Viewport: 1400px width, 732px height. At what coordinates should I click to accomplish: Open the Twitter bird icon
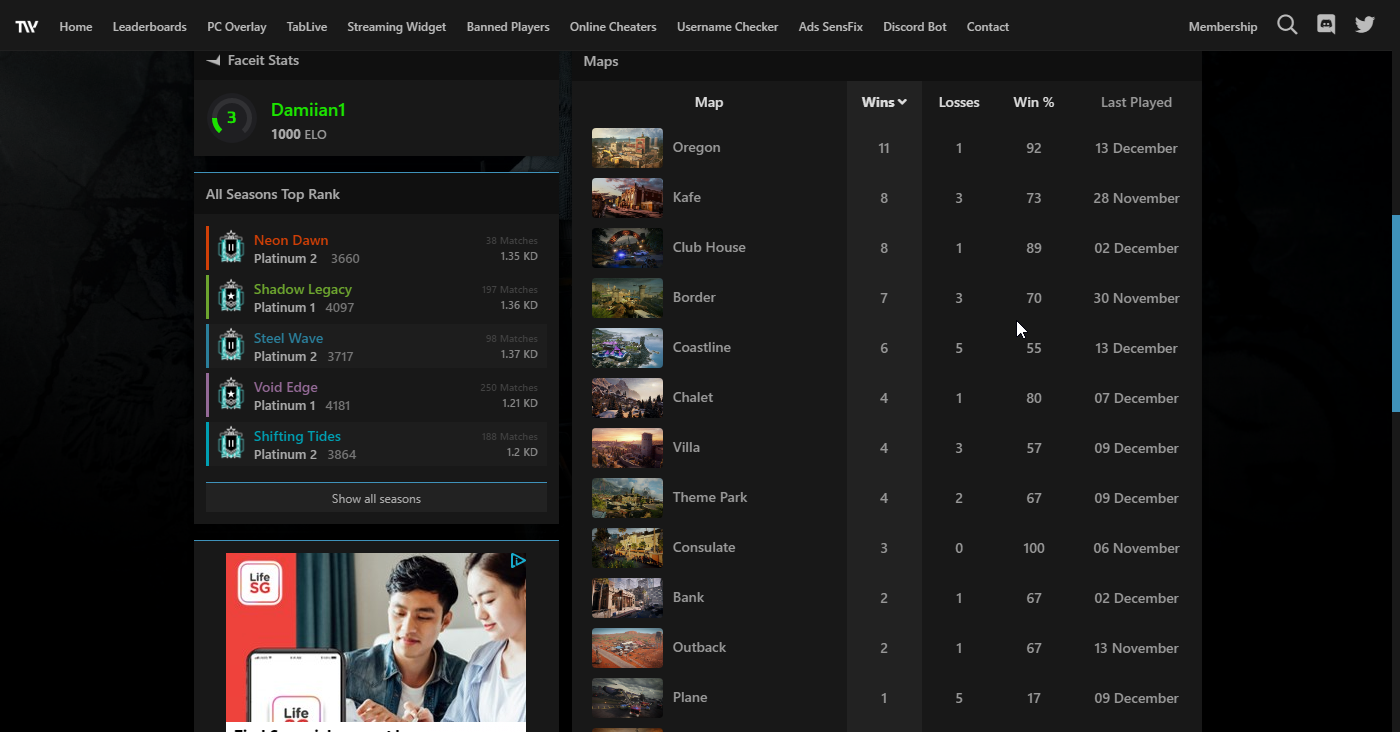tap(1365, 26)
